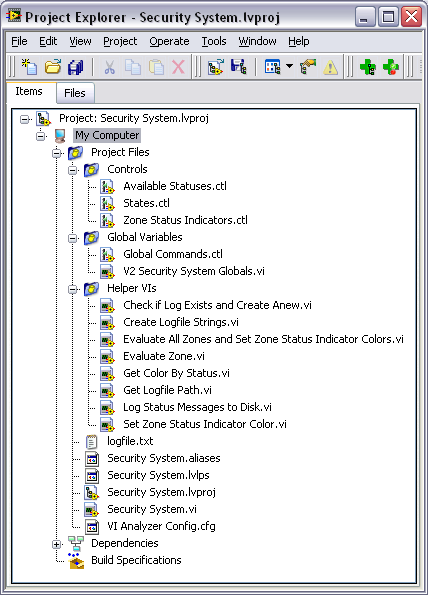
Task: Click the Save Project toolbar icon with floppy disk
Action: [x=239, y=67]
